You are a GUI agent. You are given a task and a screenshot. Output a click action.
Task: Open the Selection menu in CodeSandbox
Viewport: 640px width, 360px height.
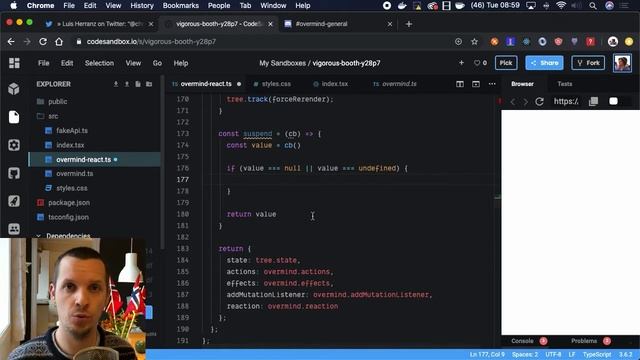click(99, 63)
